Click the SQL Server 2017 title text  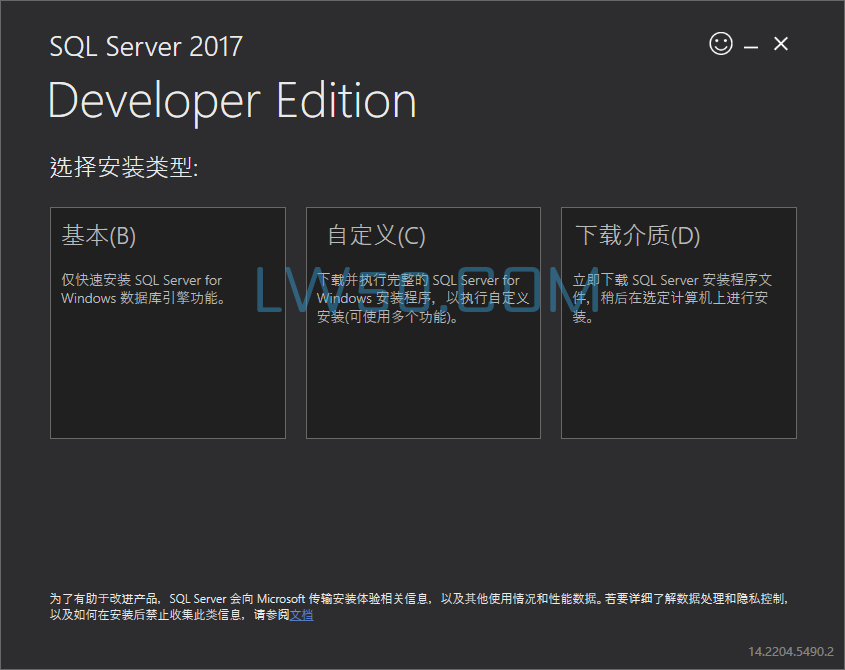click(145, 46)
